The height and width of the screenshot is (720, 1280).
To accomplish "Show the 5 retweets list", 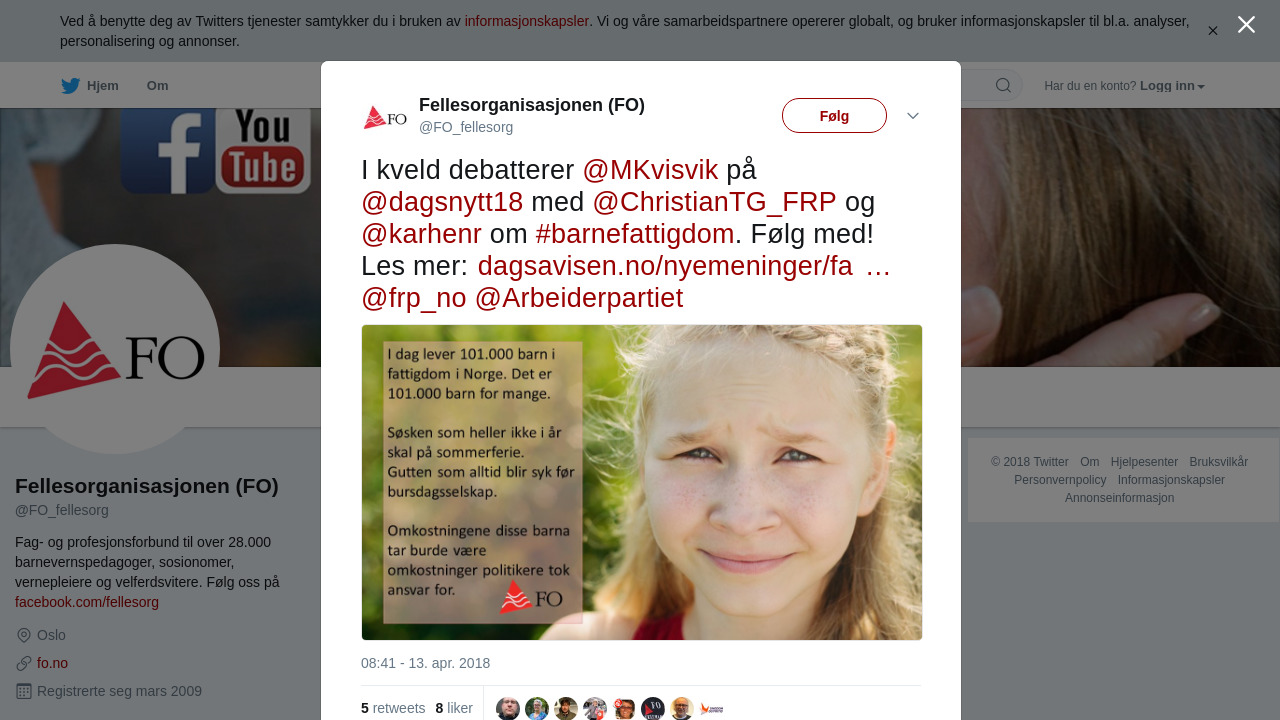I will pyautogui.click(x=393, y=708).
